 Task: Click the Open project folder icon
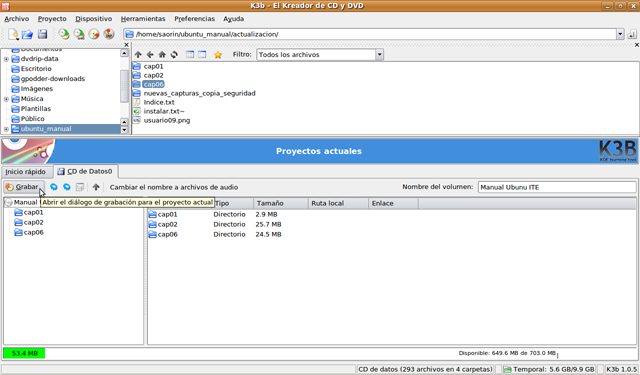[27, 34]
